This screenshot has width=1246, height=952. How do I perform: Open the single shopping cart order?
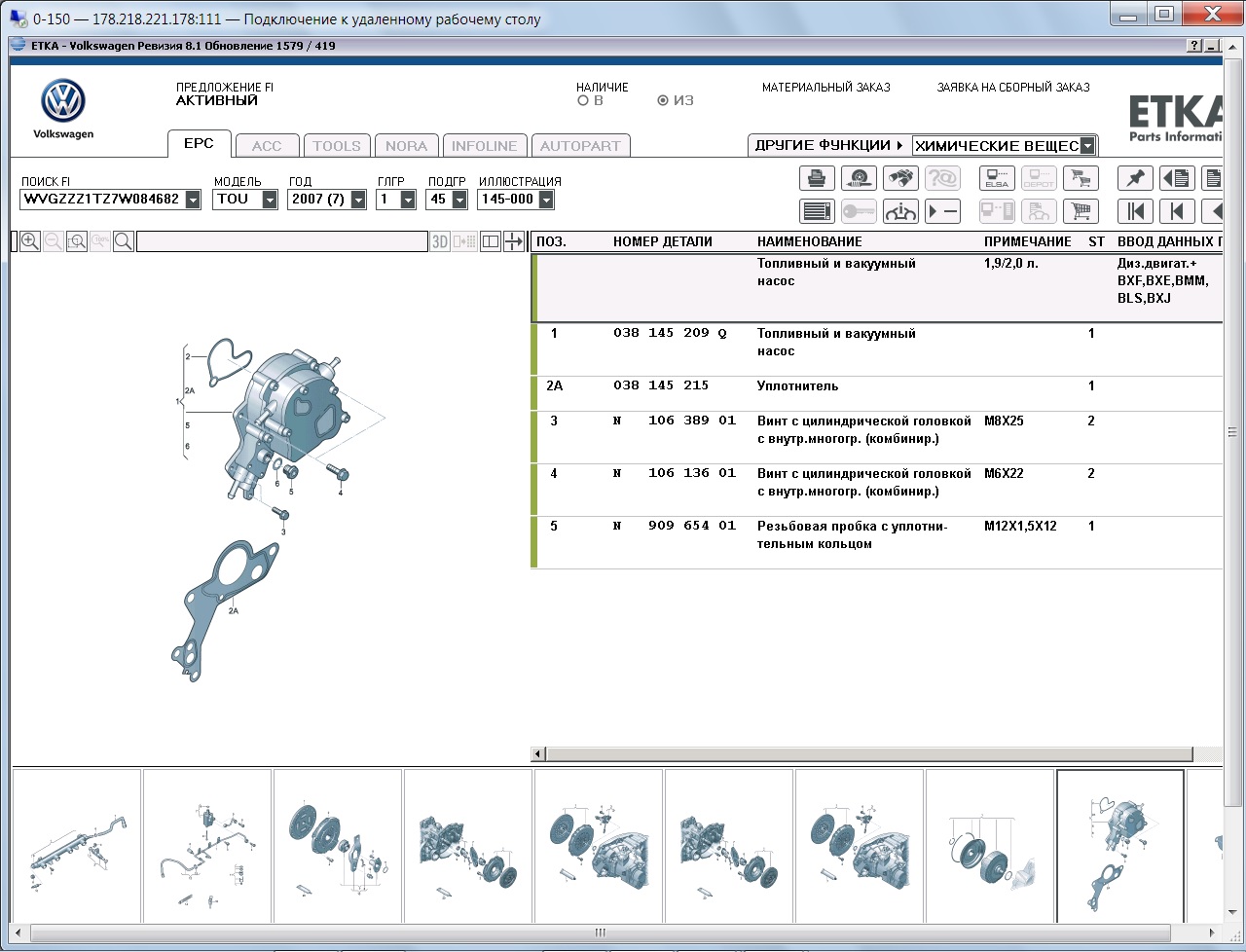pyautogui.click(x=1081, y=211)
